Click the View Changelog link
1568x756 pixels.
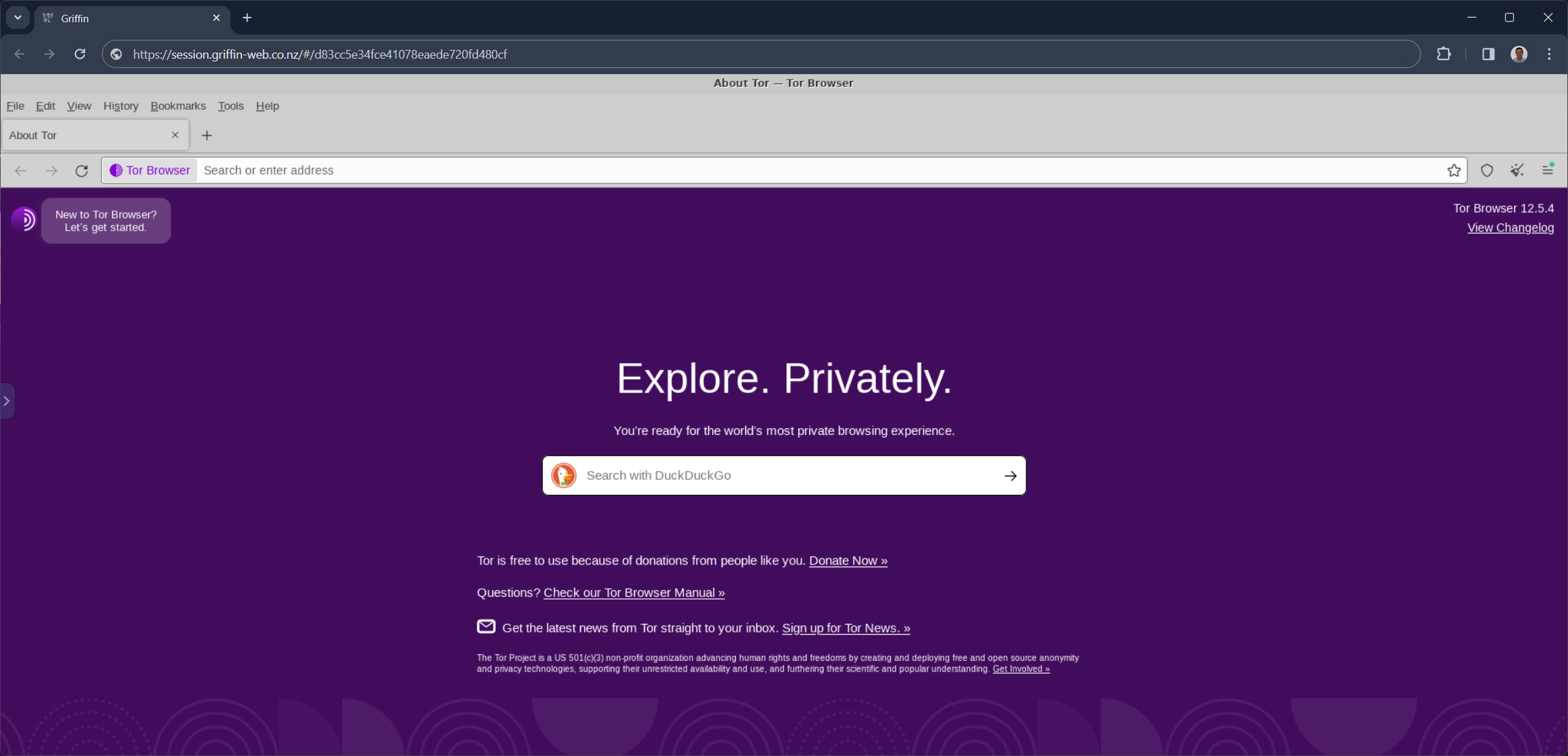[1510, 228]
